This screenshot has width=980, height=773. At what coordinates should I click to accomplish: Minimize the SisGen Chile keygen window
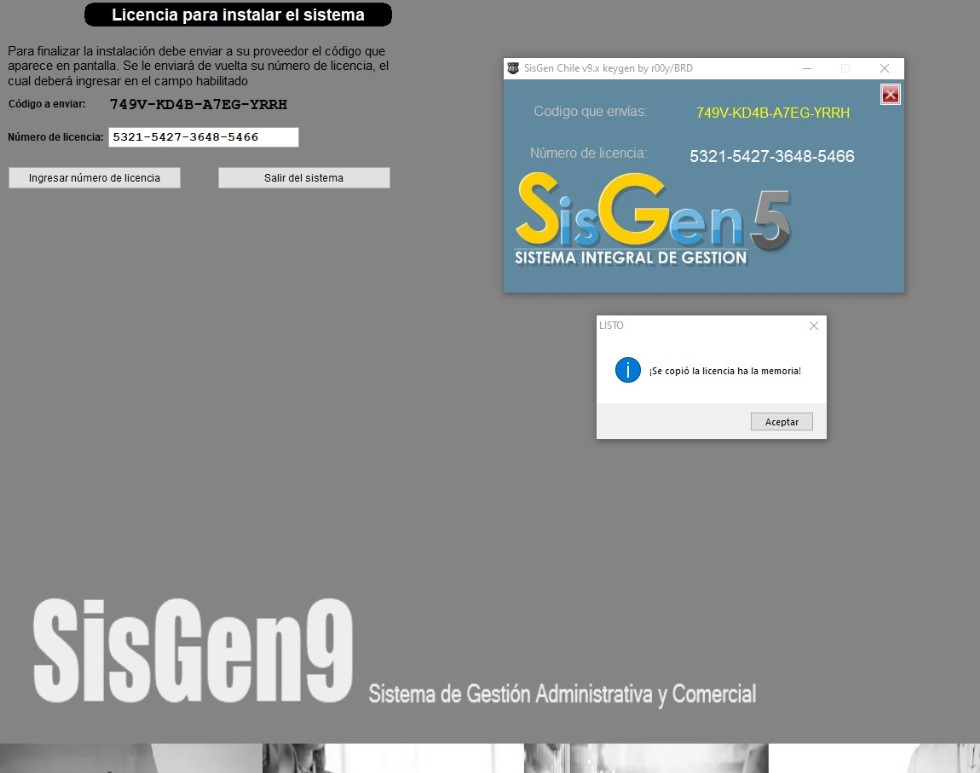point(807,68)
